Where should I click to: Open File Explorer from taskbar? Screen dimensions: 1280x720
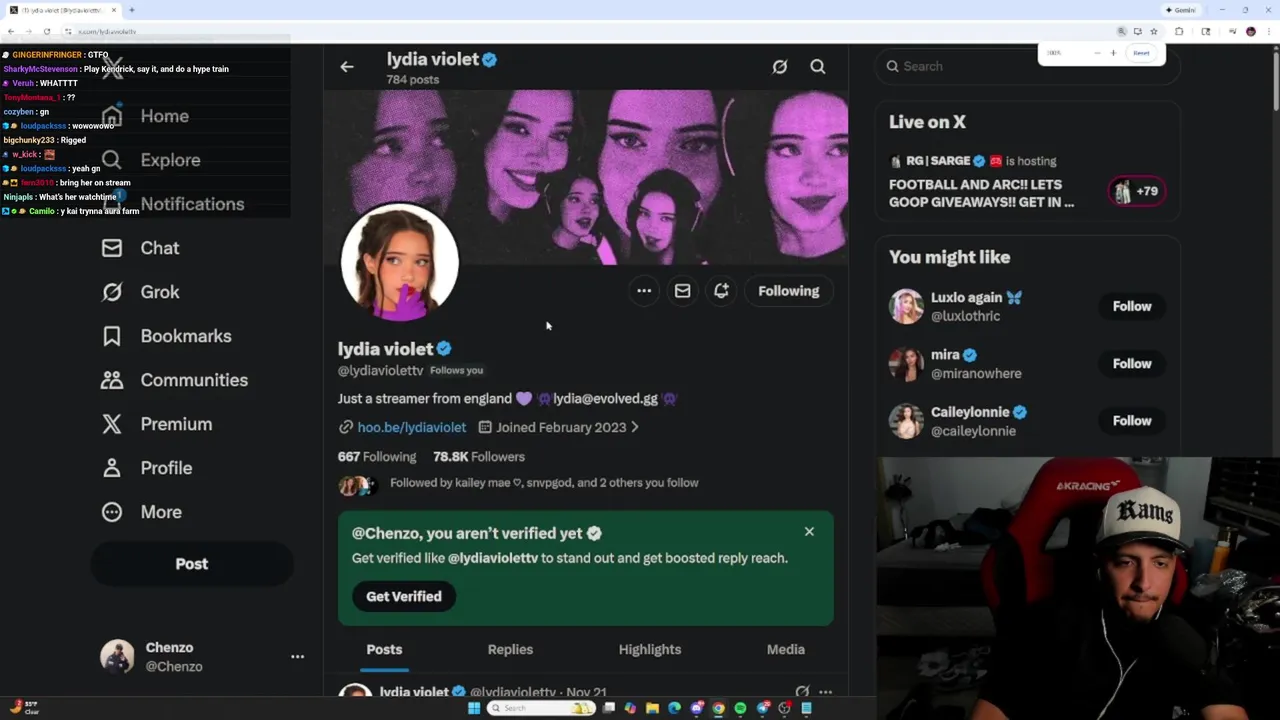pyautogui.click(x=652, y=708)
